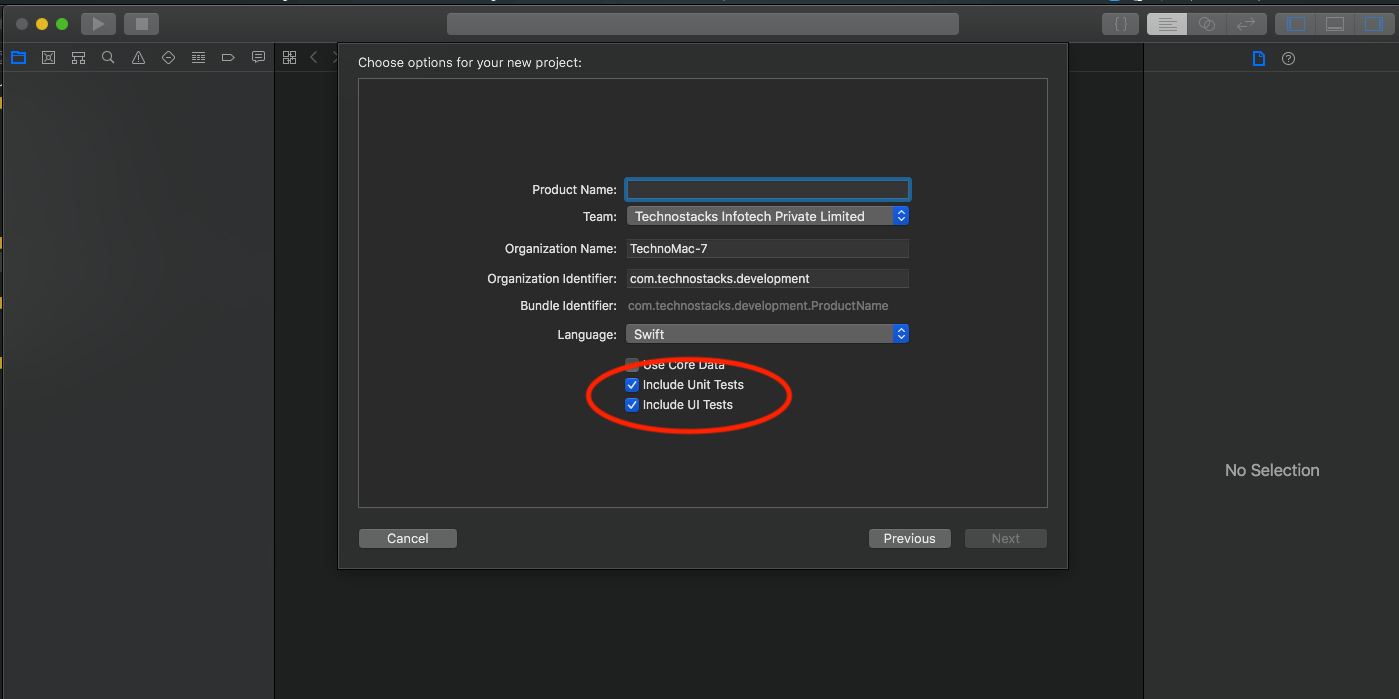Select the Test navigator diamond icon
This screenshot has height=699, width=1399.
168,57
